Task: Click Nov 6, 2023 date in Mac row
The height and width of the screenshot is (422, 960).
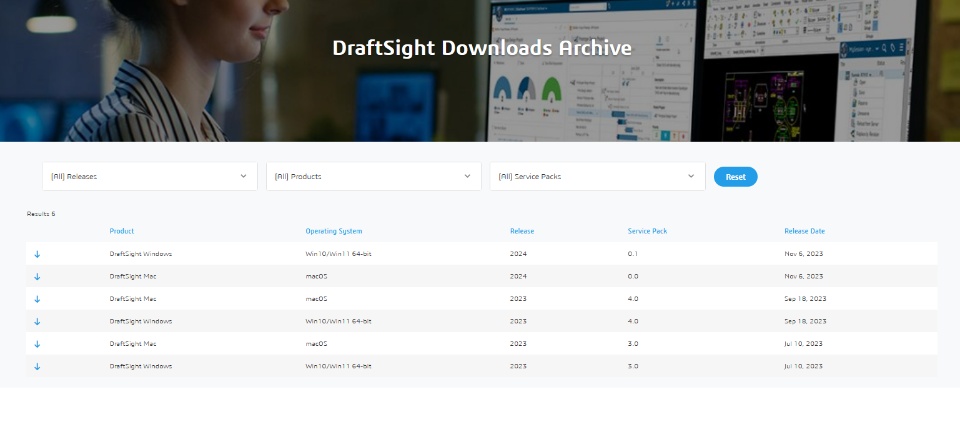Action: pos(803,276)
